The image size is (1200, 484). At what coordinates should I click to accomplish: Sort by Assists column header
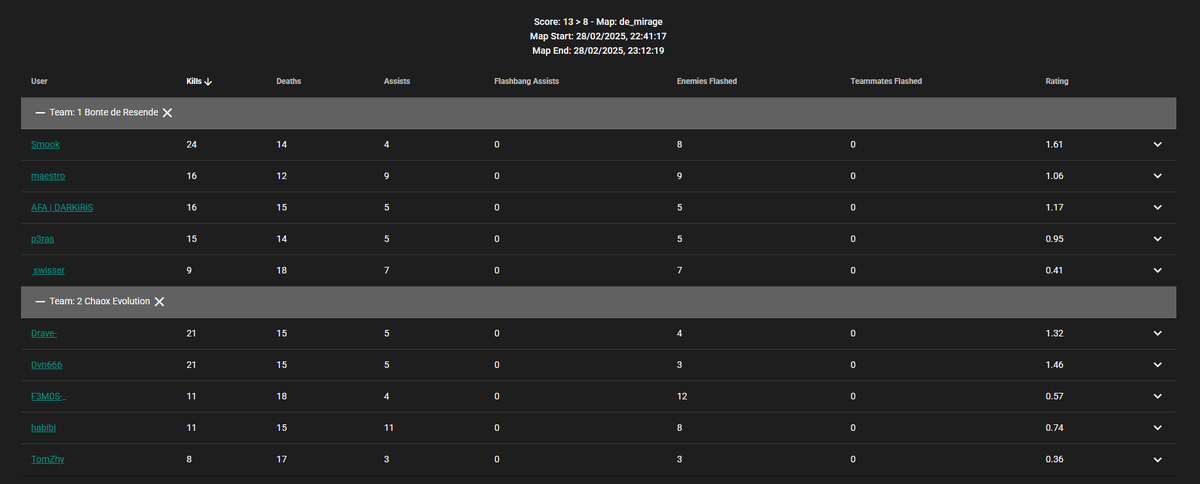(x=397, y=81)
